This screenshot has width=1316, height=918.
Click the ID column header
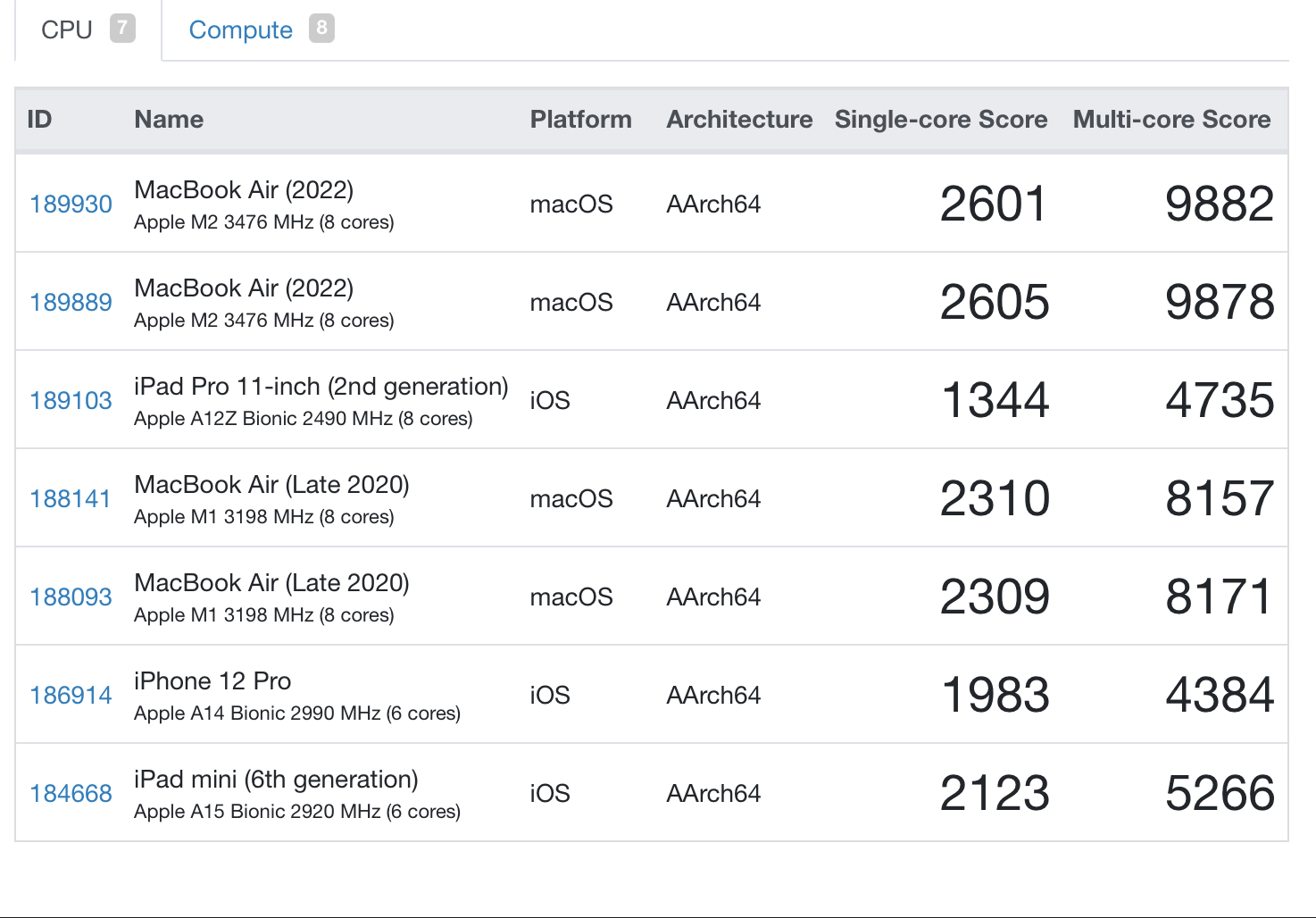pos(39,120)
